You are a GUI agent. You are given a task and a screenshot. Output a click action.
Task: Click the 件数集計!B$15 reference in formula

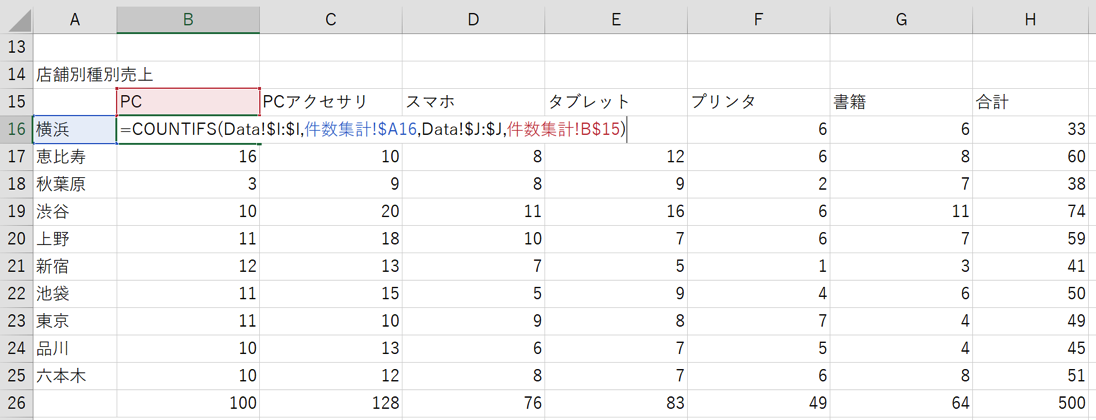[x=564, y=130]
